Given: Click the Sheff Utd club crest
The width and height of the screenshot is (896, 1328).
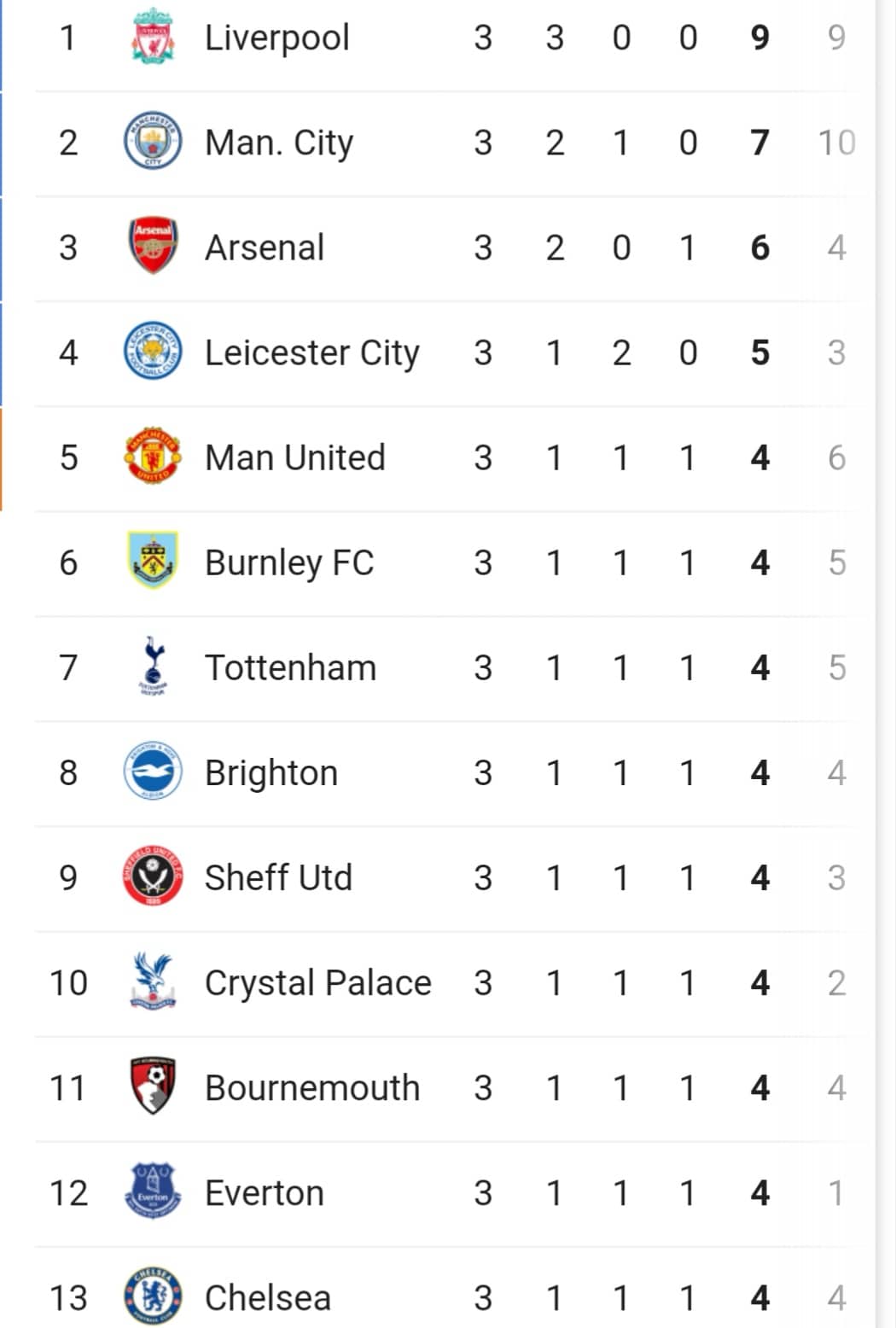Looking at the screenshot, I should 153,876.
